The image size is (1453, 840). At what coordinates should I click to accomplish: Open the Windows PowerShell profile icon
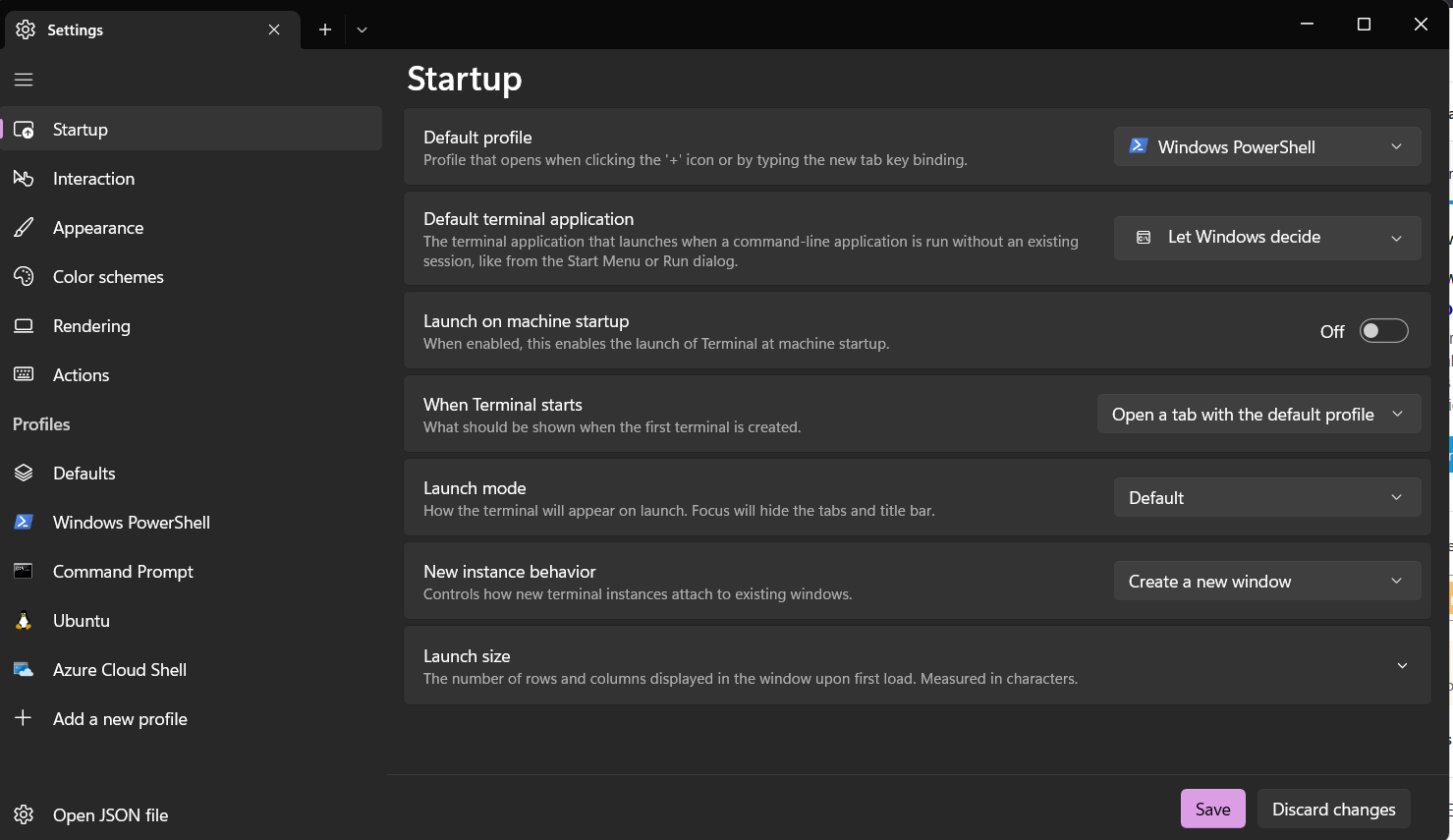(23, 522)
